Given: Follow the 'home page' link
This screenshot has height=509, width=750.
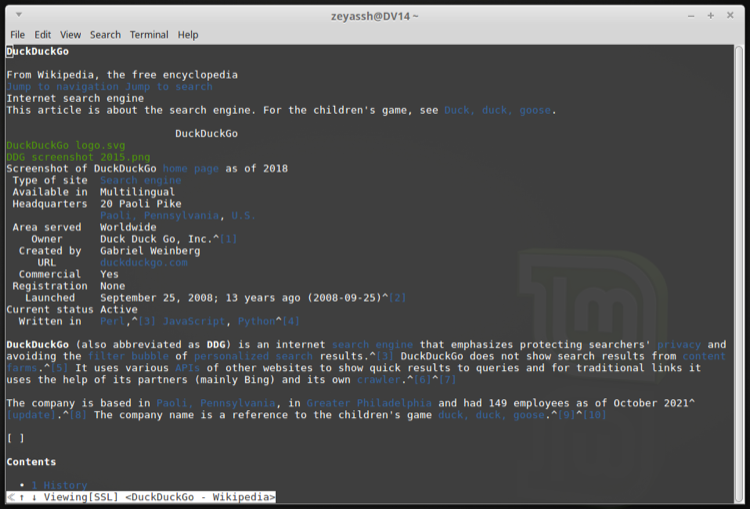Looking at the screenshot, I should pos(191,169).
